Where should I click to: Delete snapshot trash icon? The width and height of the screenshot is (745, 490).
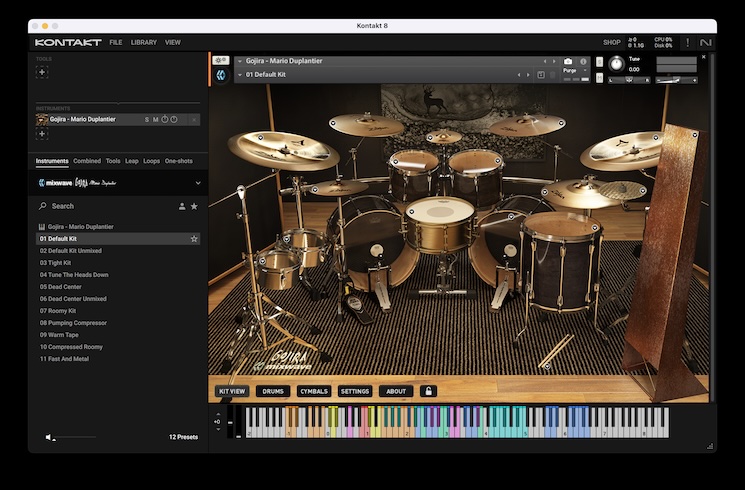click(x=553, y=75)
